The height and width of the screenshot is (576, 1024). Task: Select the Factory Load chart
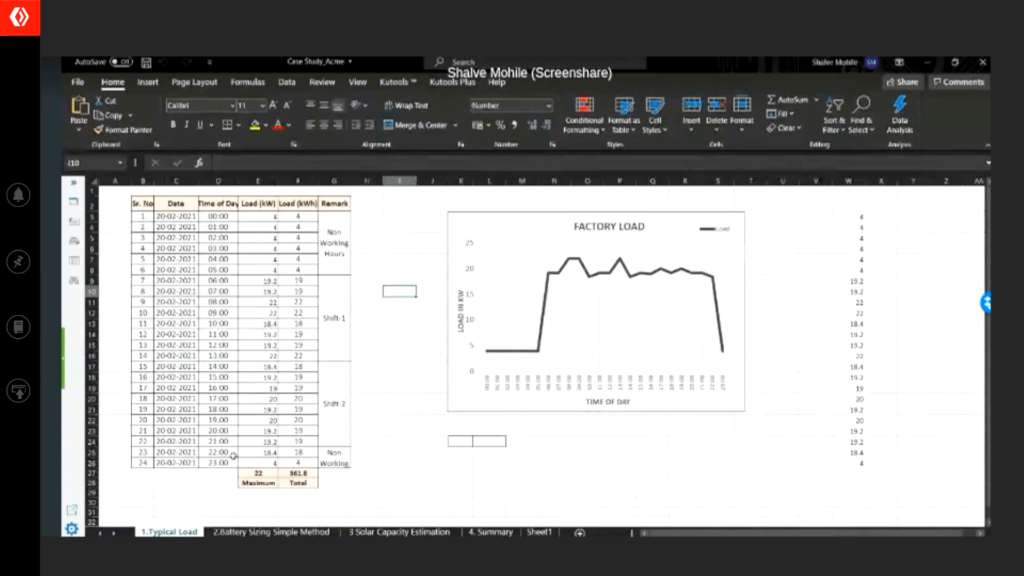(596, 312)
